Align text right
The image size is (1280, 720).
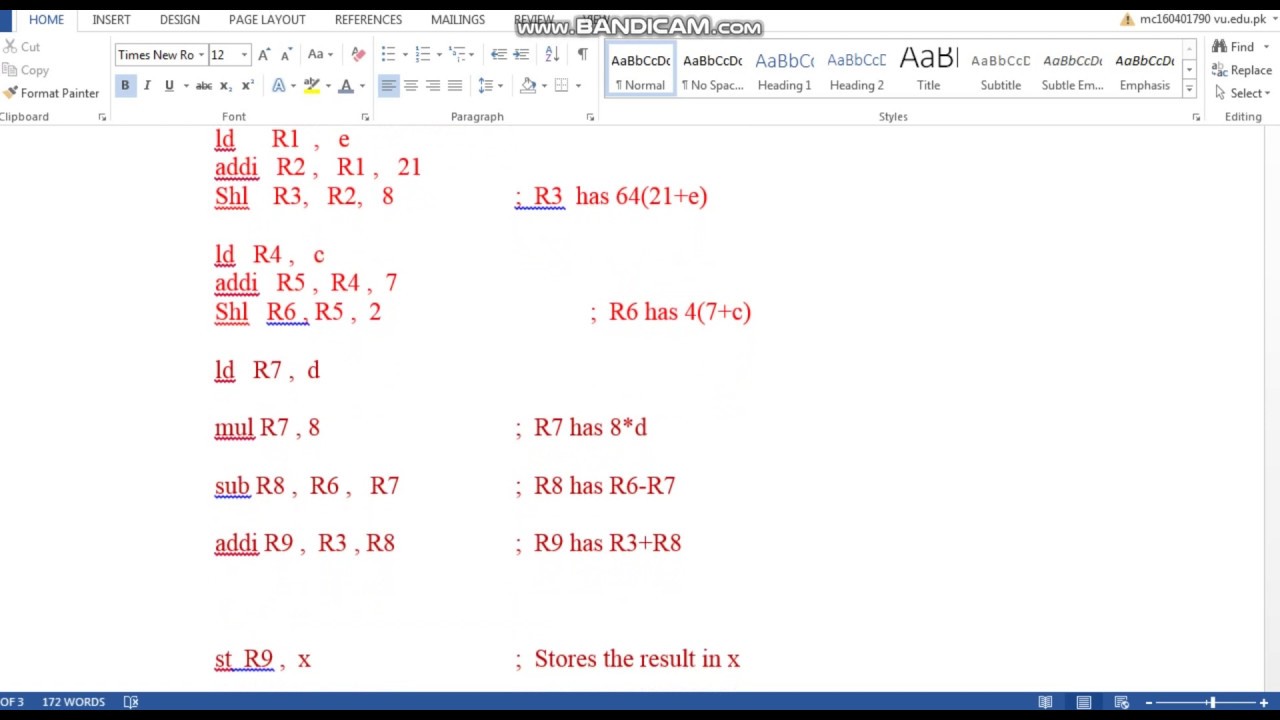[x=433, y=86]
